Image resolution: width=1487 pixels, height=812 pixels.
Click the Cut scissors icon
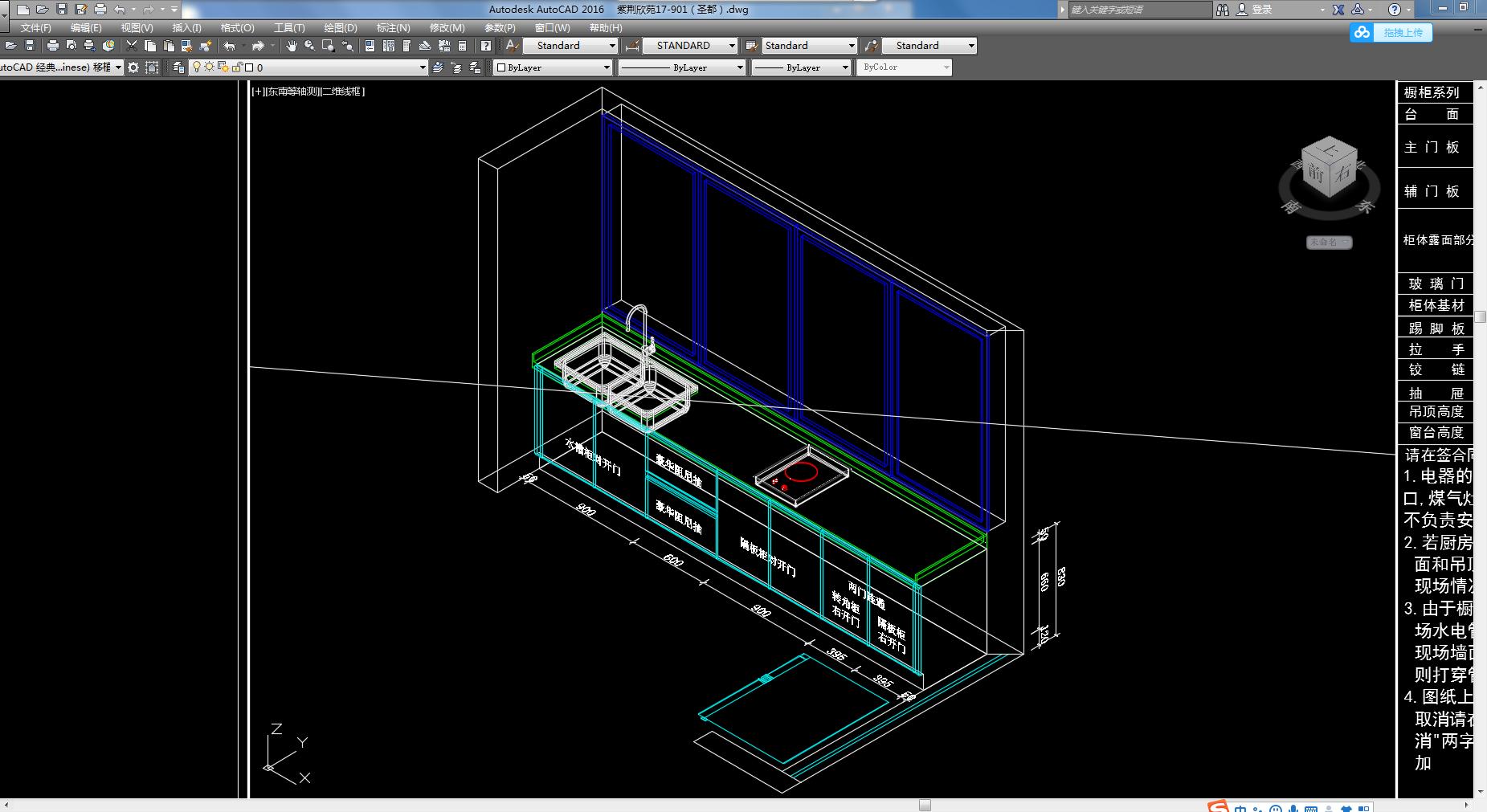132,46
